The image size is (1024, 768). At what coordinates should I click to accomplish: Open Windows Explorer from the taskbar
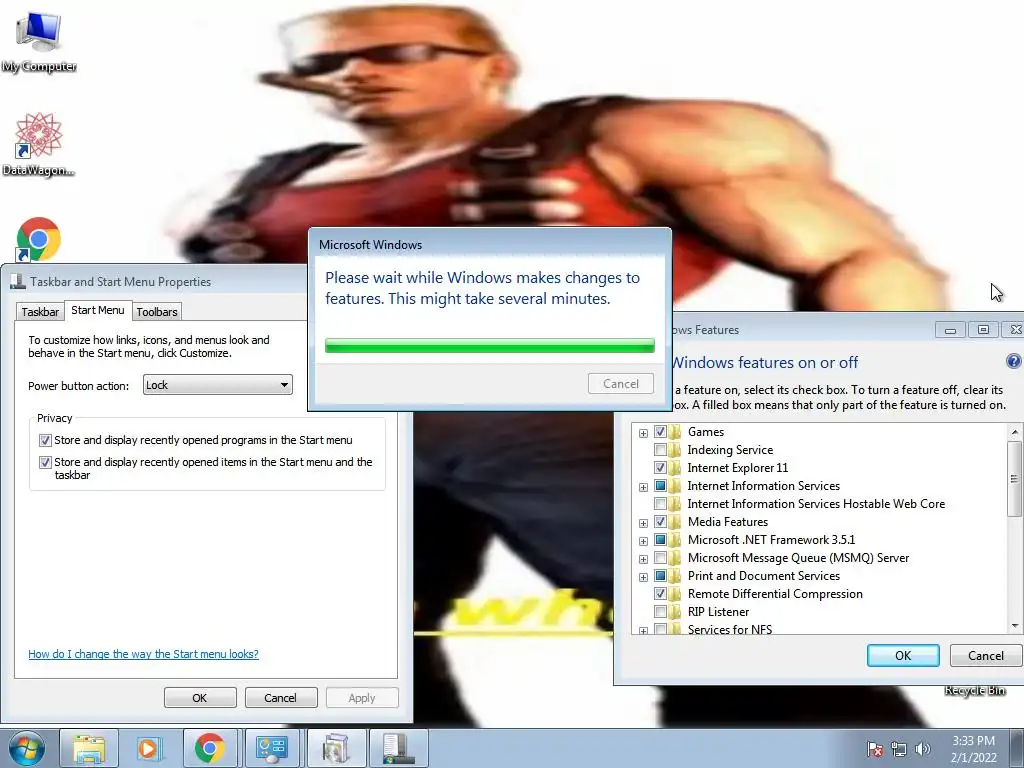click(x=89, y=748)
